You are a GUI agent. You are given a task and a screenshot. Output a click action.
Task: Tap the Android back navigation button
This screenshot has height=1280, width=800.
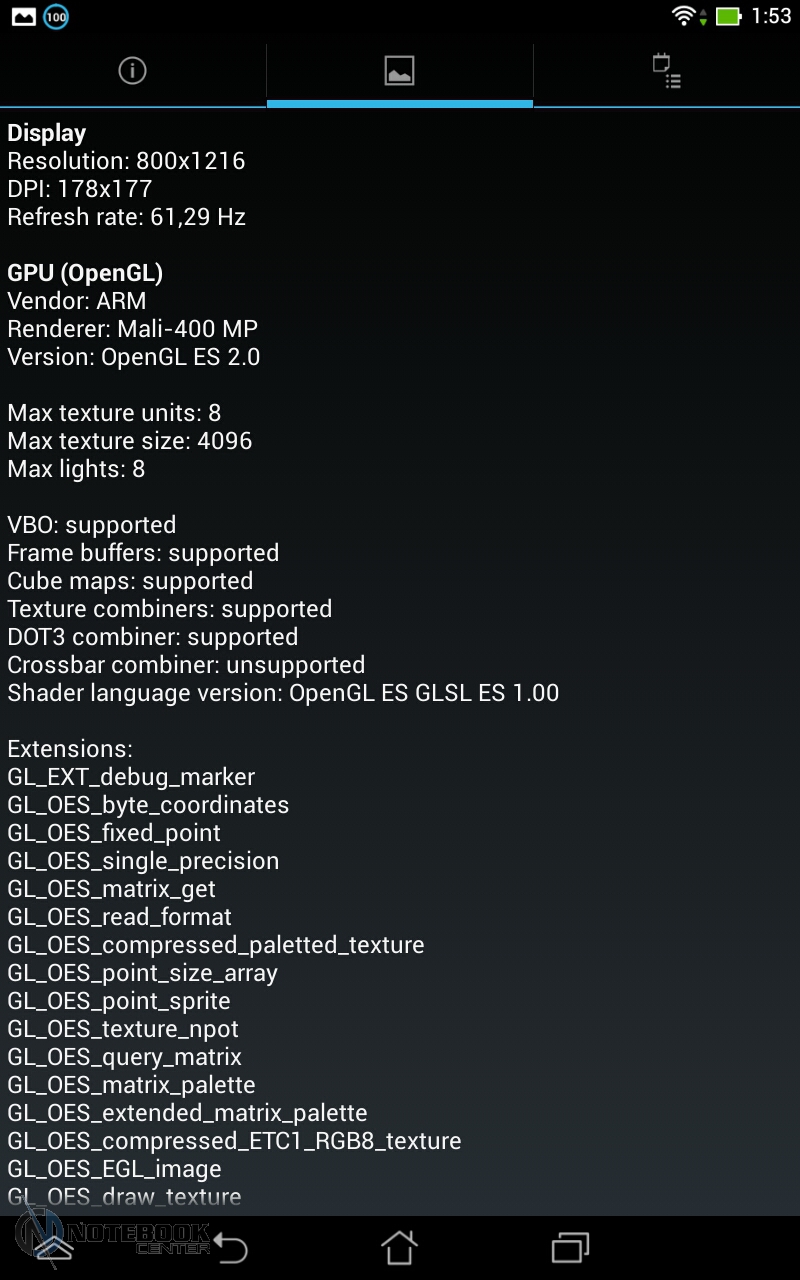coord(231,1247)
